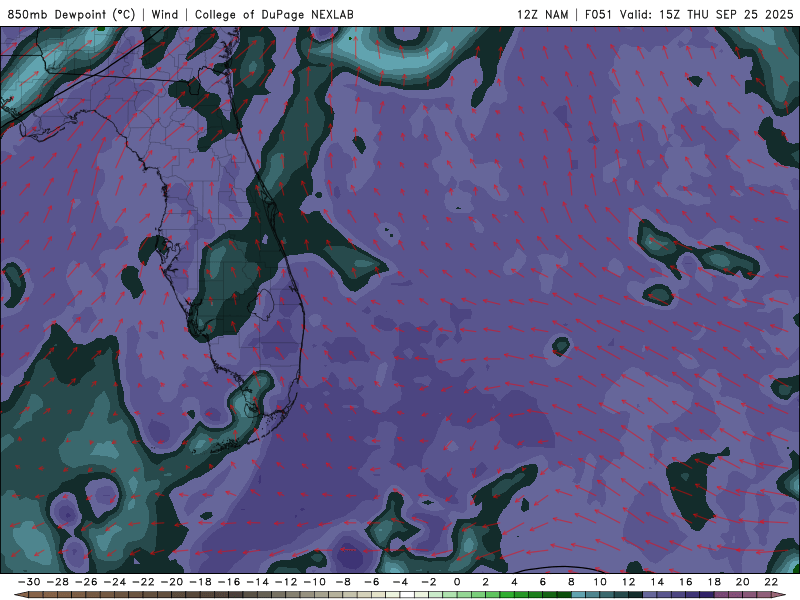Click "Valid: 15Z THU SEP 25 2025" text
This screenshot has width=800, height=600.
(x=707, y=15)
